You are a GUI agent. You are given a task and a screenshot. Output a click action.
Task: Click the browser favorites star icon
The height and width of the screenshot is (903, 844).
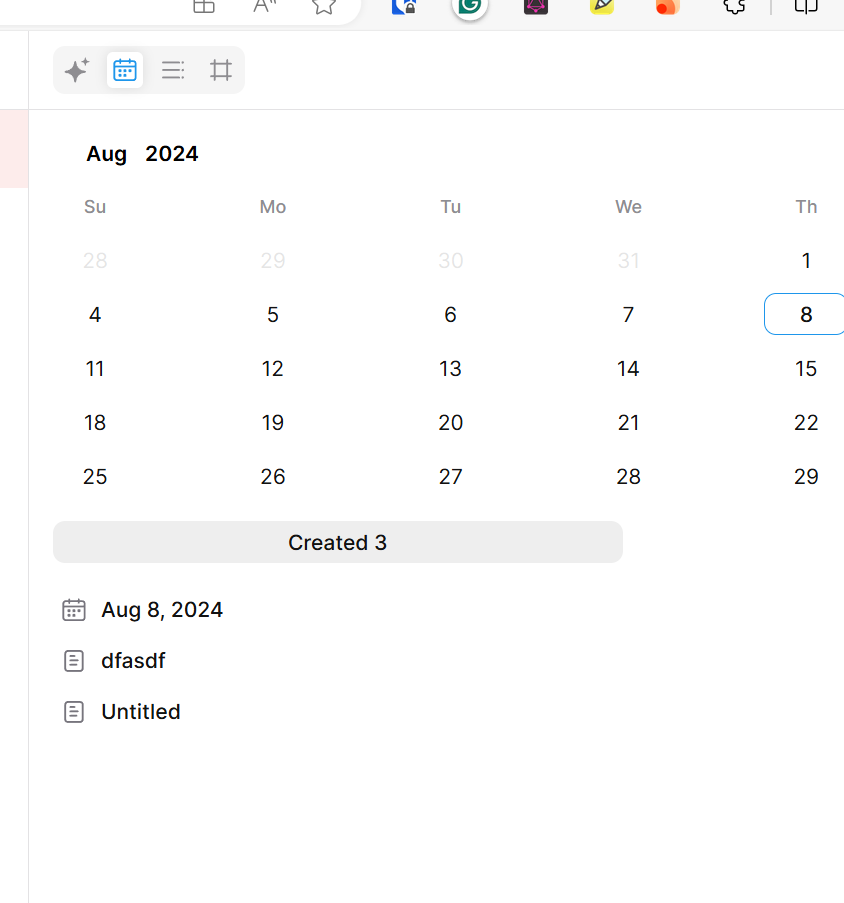pos(323,6)
